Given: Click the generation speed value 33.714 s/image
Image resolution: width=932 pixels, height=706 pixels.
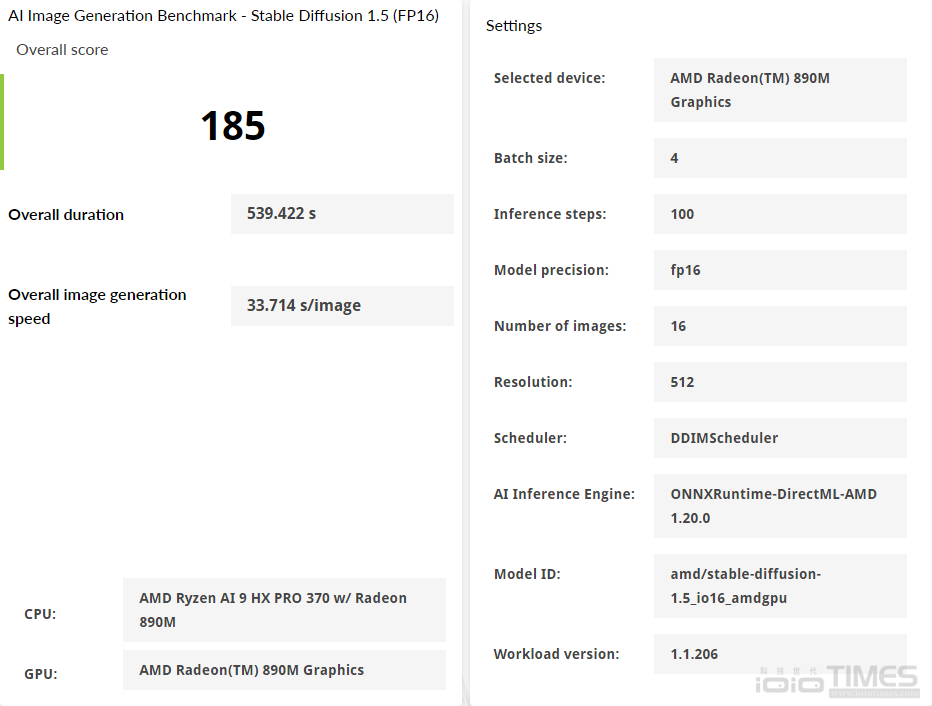Looking at the screenshot, I should [342, 306].
